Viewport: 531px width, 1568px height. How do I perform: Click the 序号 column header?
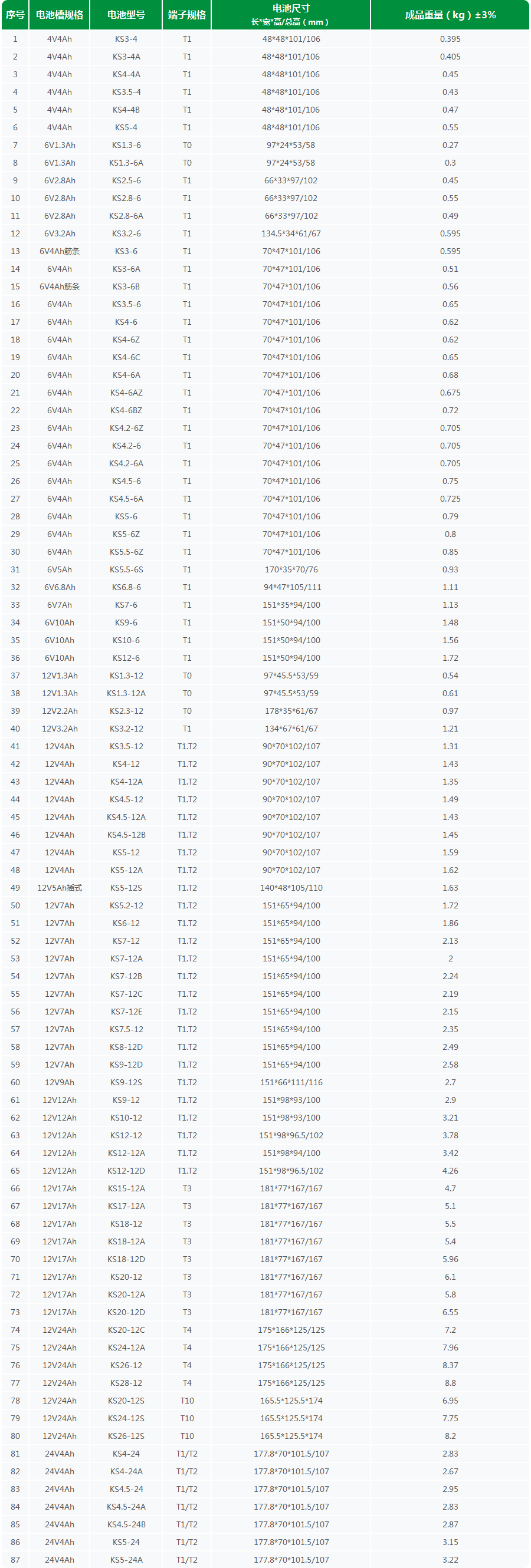pyautogui.click(x=15, y=15)
